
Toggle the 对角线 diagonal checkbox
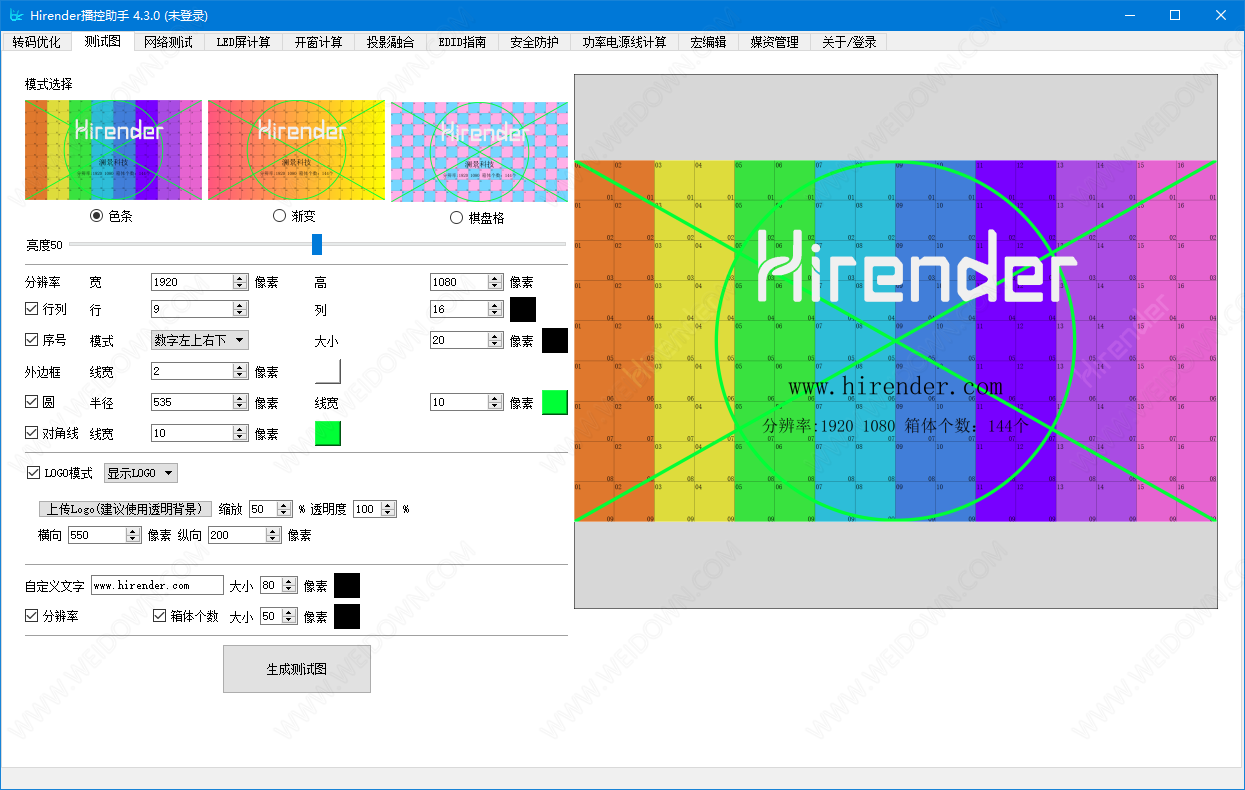coord(32,433)
